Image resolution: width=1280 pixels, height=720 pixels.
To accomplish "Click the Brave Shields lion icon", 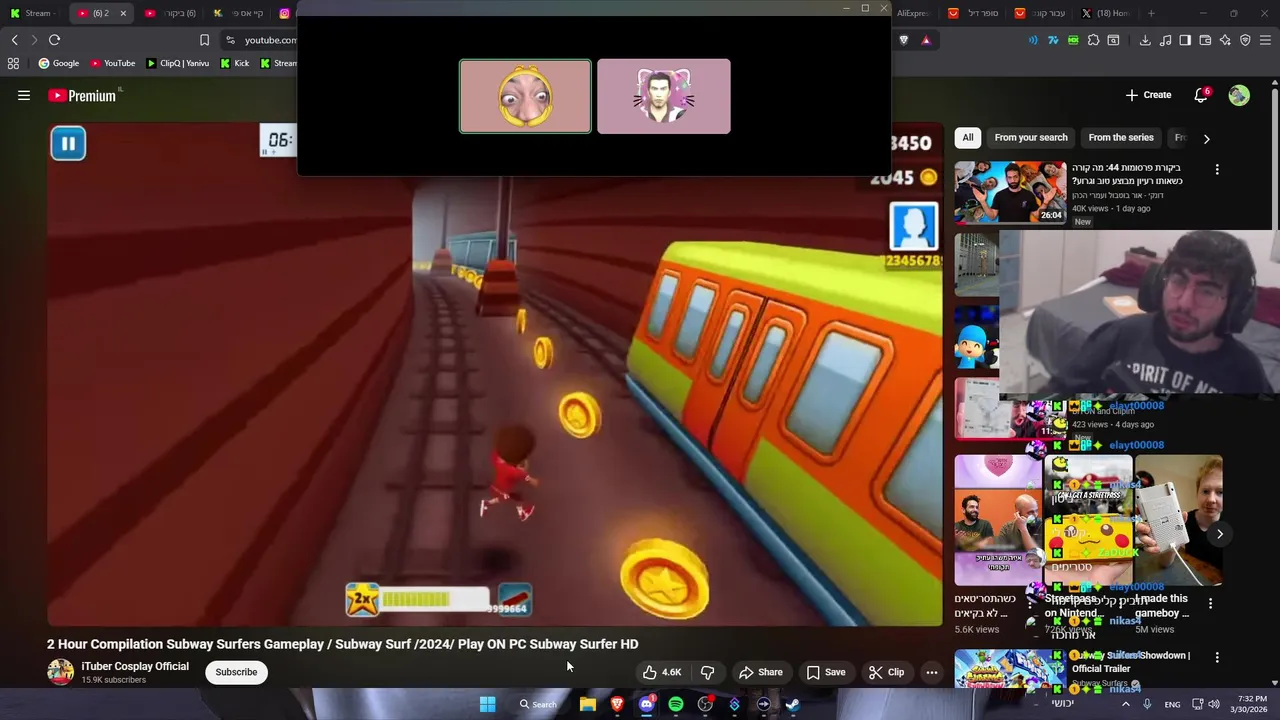I will pyautogui.click(x=904, y=40).
